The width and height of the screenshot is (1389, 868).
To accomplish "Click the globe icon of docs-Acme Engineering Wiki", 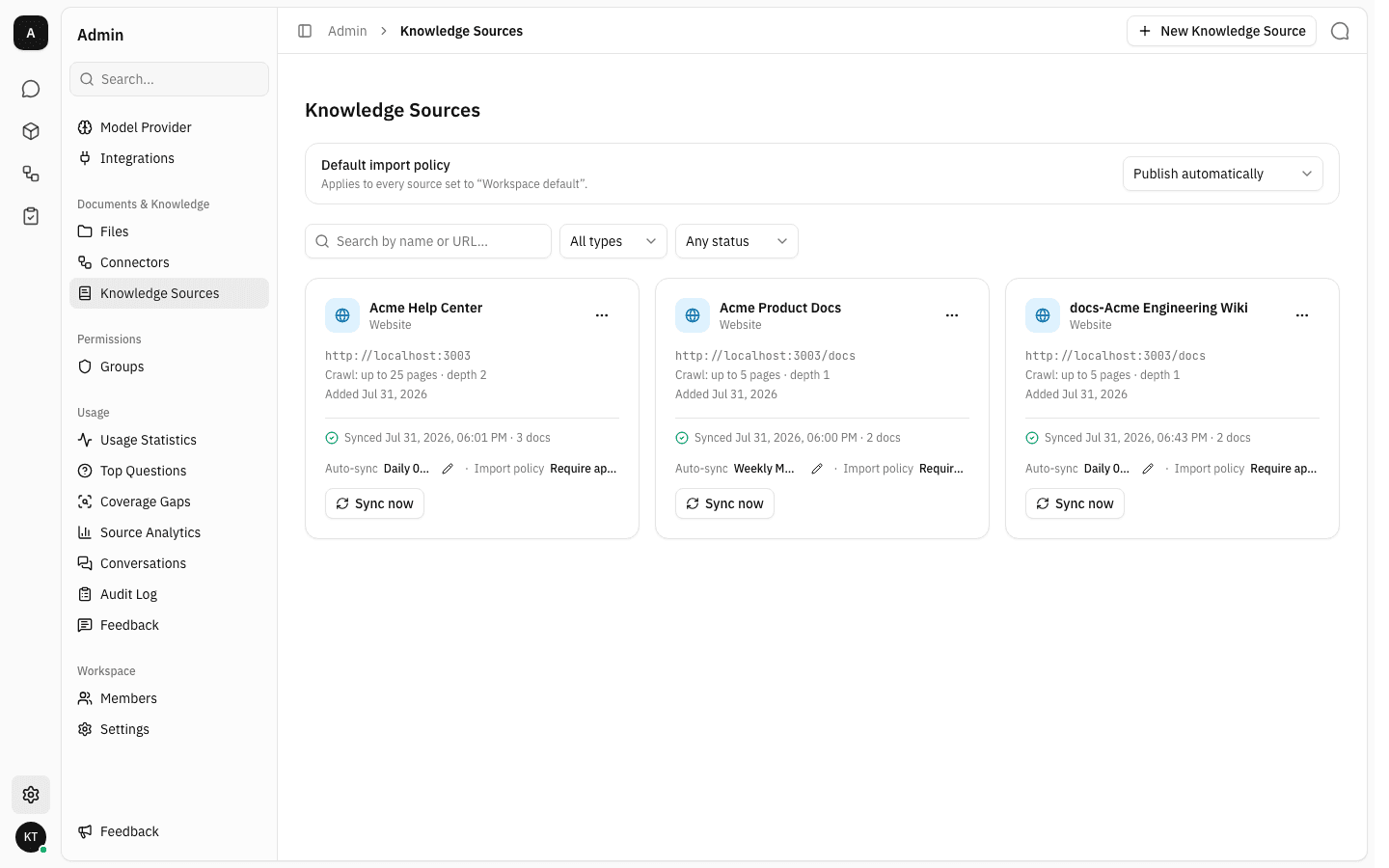I will pos(1043,315).
